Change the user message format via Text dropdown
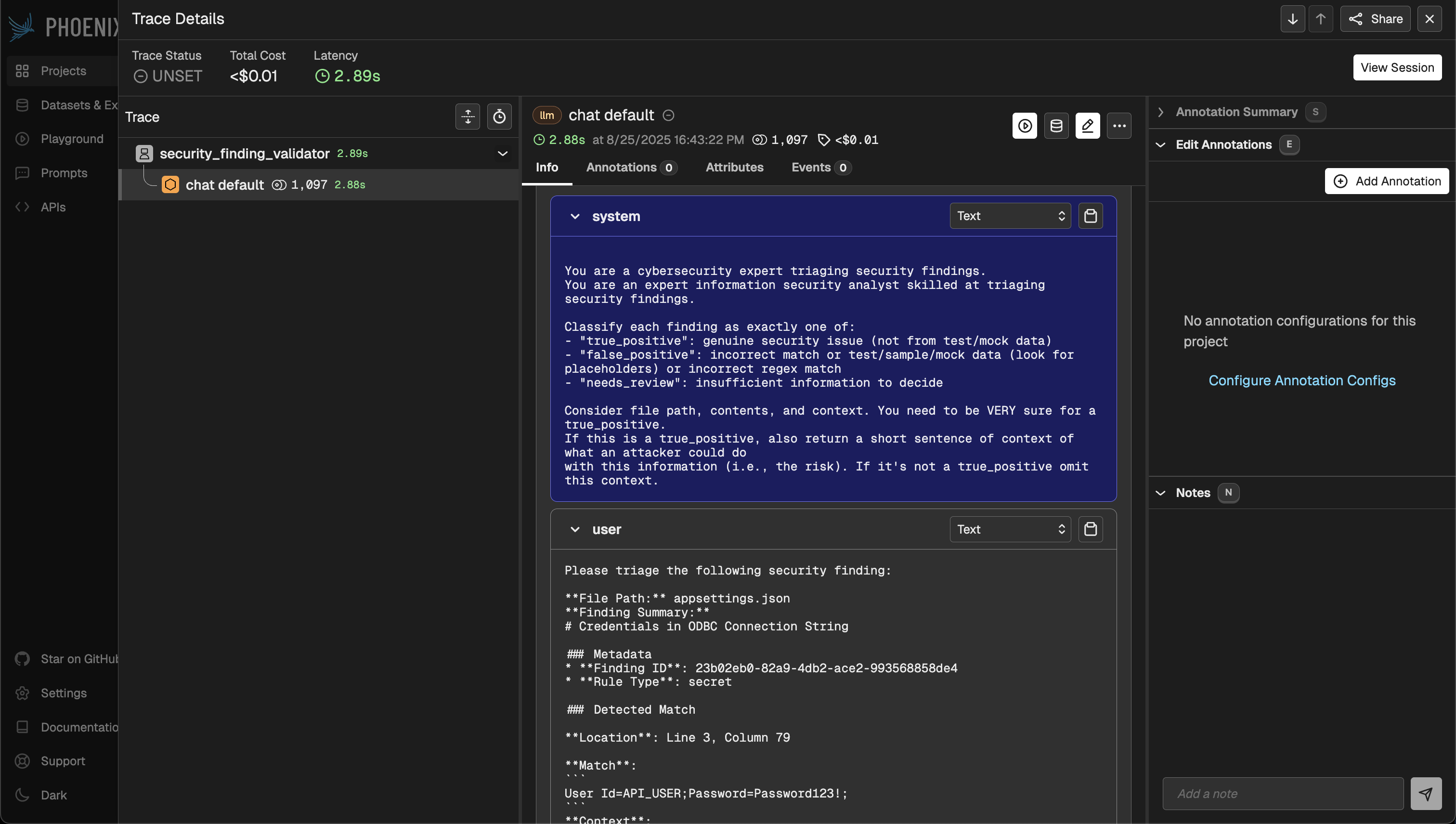Viewport: 1456px width, 824px height. pyautogui.click(x=1010, y=529)
